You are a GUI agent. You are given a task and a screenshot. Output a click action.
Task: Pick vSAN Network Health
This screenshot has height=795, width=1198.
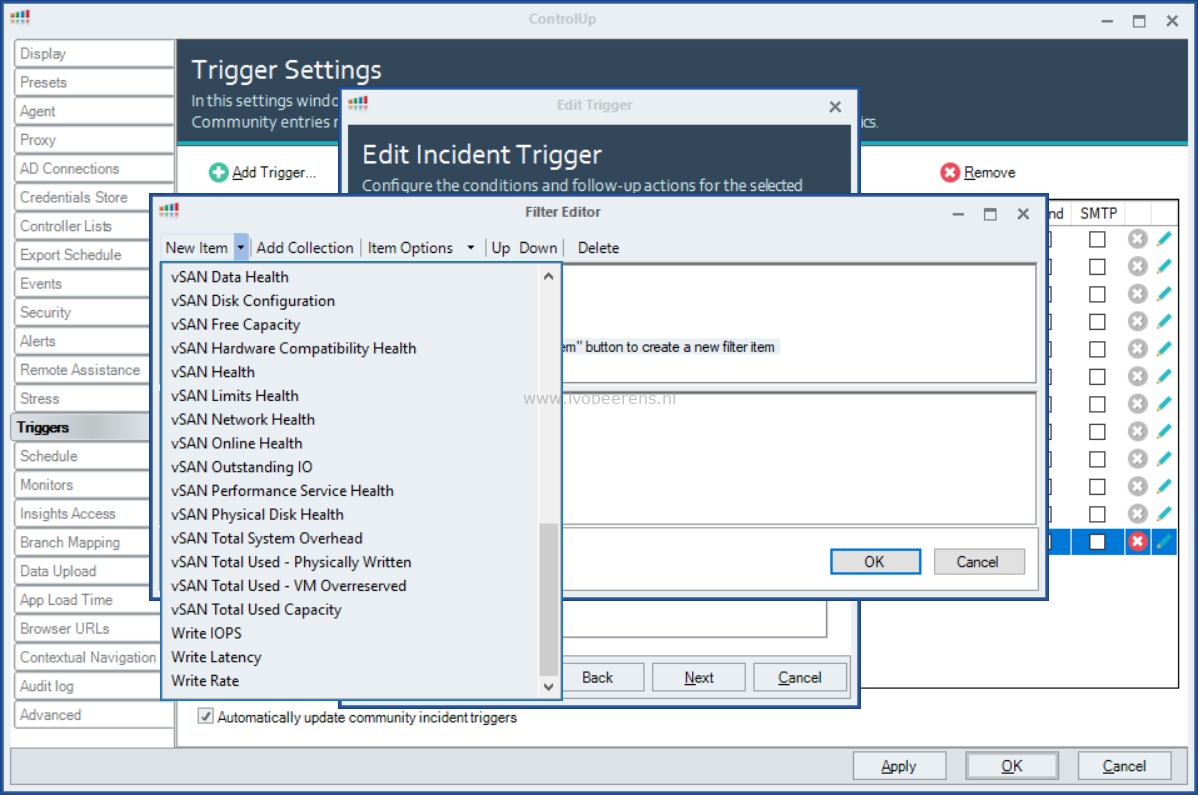(243, 419)
